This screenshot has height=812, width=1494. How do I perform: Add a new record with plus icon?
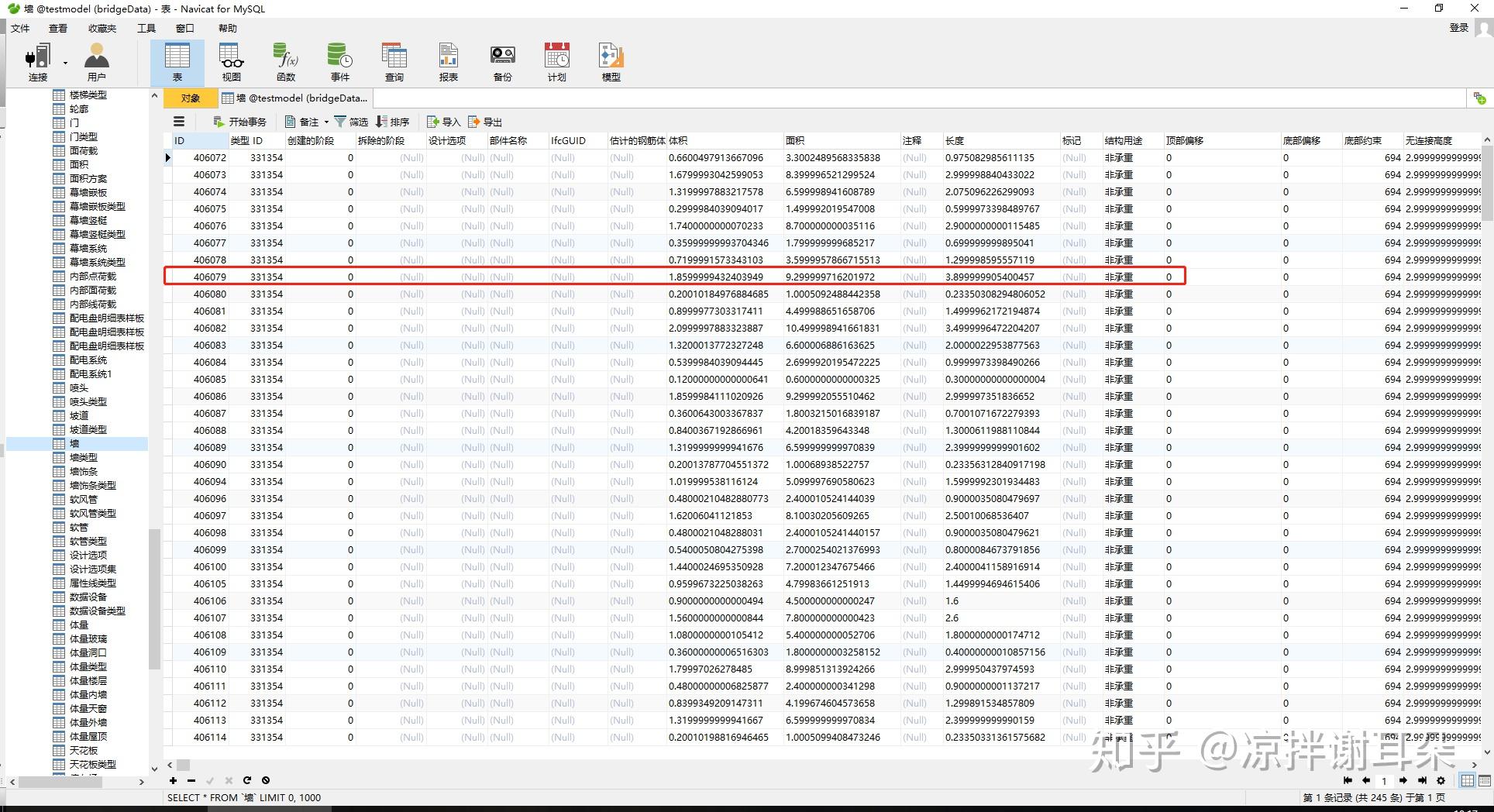point(173,780)
